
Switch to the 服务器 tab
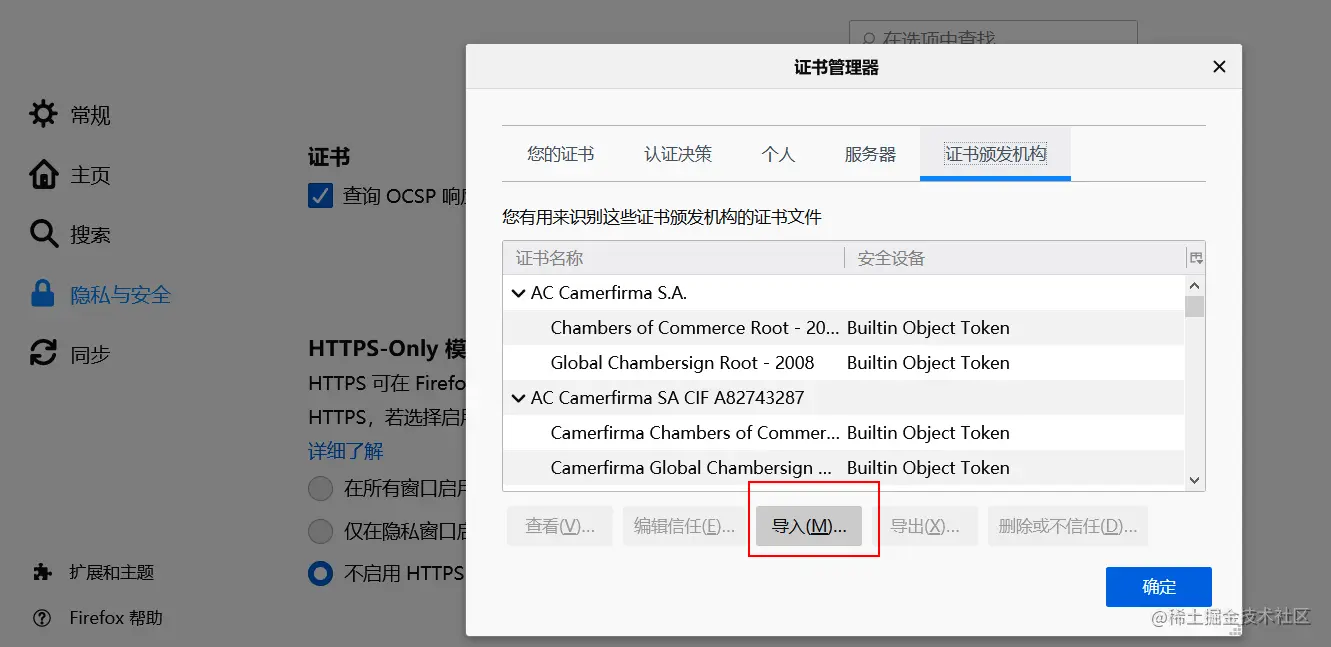tap(868, 154)
